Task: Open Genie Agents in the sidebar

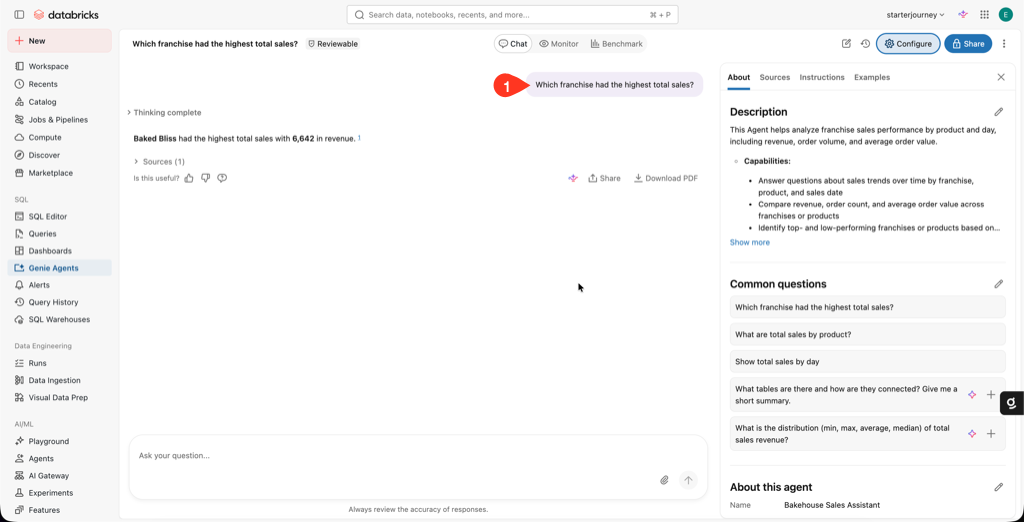Action: (x=59, y=268)
